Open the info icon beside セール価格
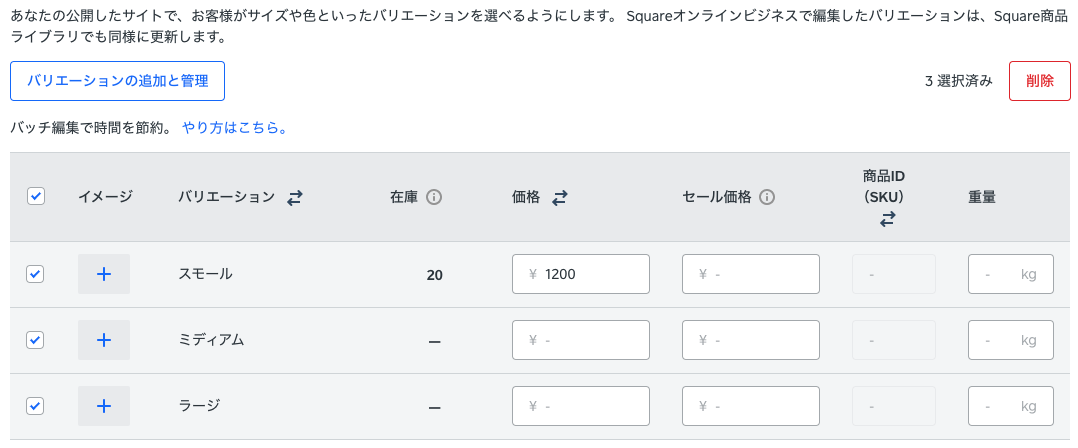This screenshot has width=1078, height=448. 767,198
